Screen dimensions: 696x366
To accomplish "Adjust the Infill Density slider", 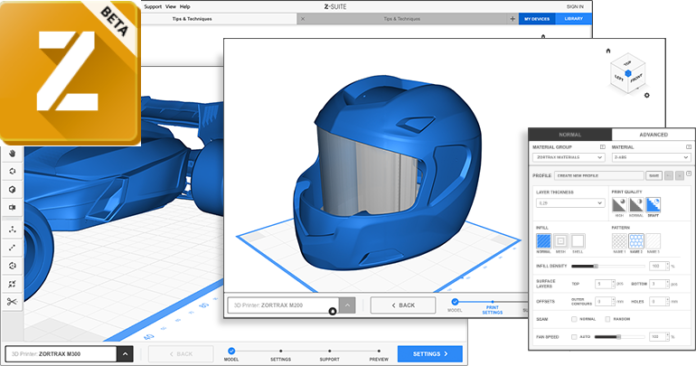I will click(608, 266).
